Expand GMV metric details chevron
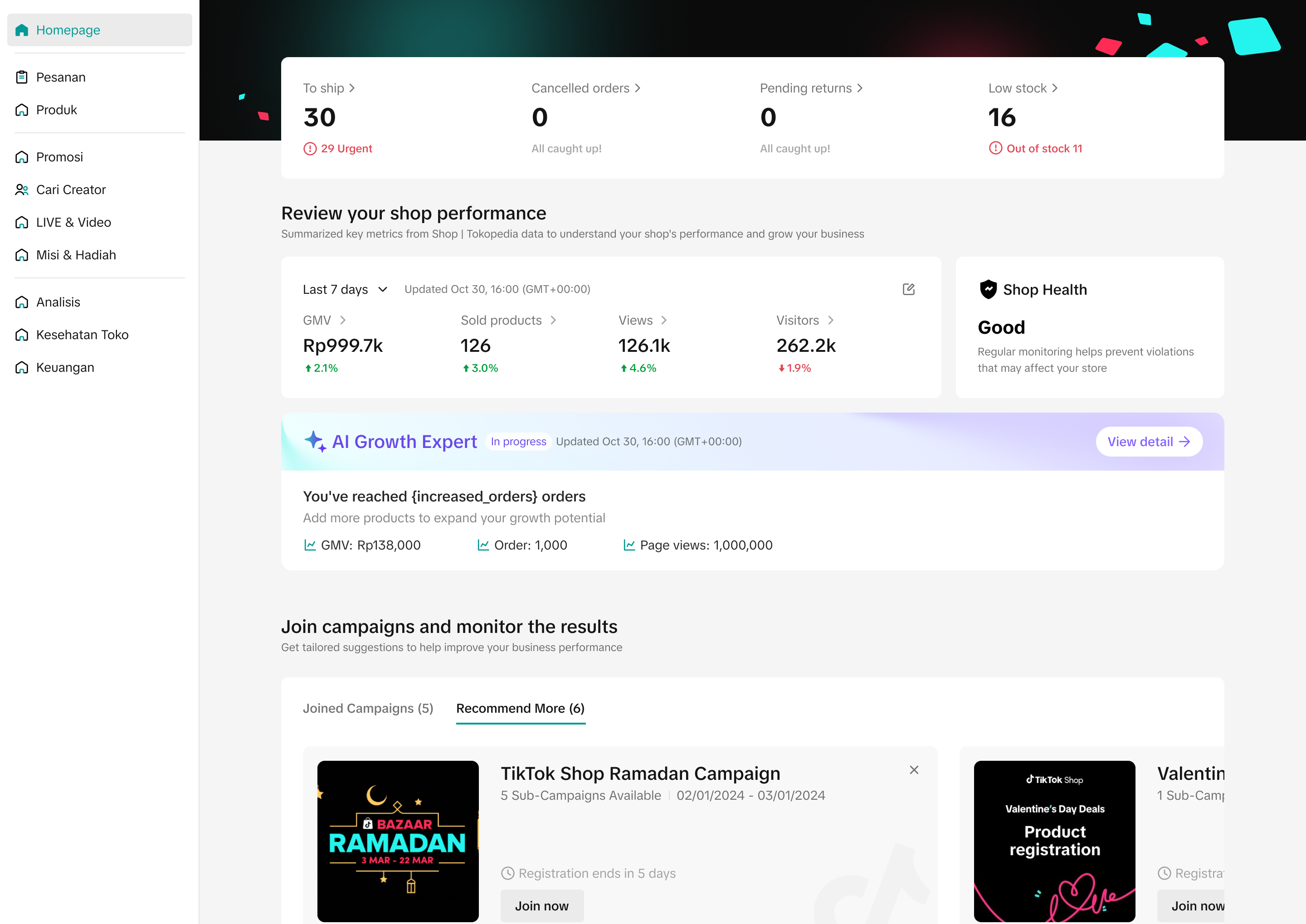The width and height of the screenshot is (1306, 924). point(342,321)
